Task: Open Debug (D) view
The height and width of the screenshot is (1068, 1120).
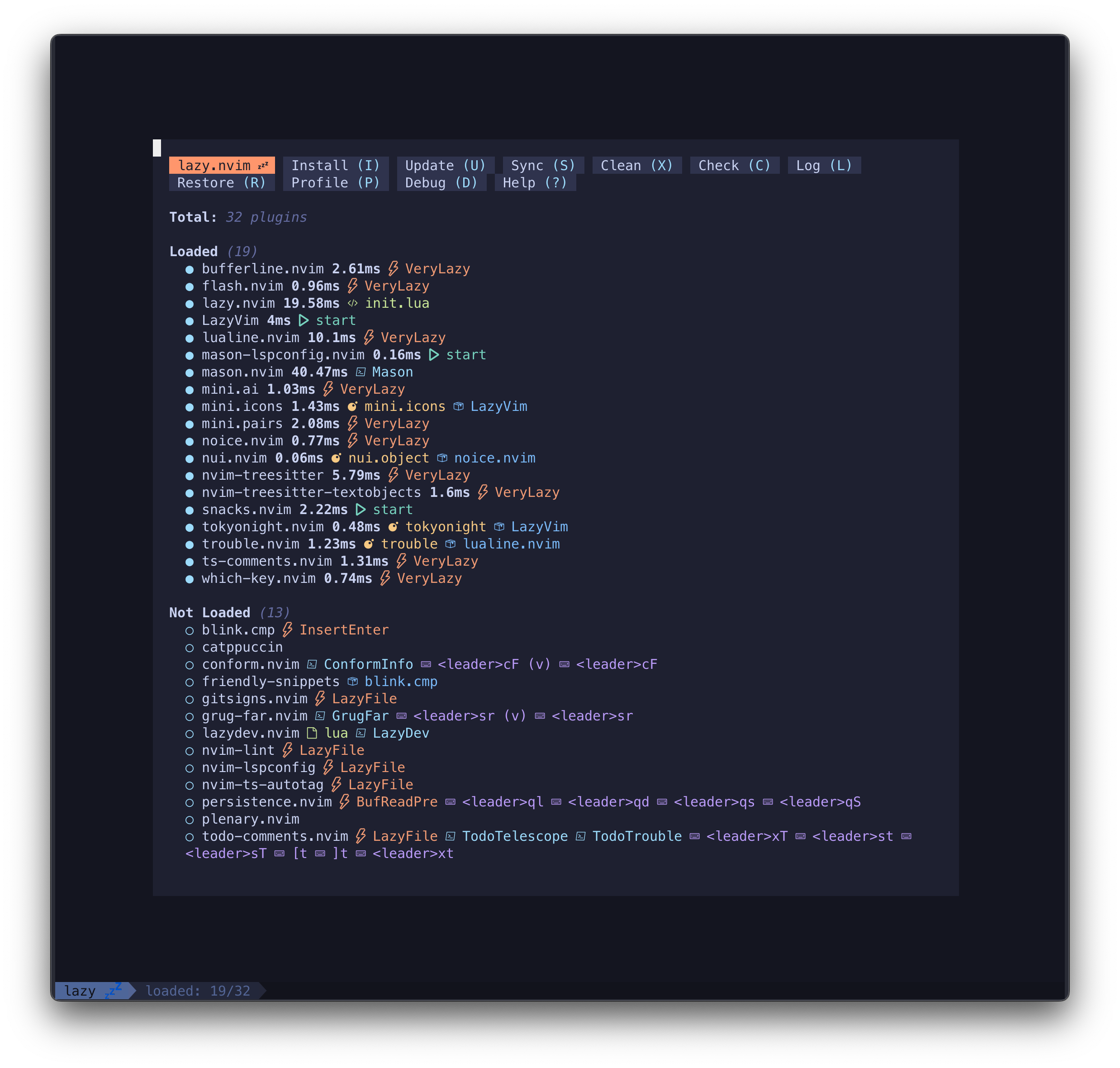Action: tap(441, 183)
